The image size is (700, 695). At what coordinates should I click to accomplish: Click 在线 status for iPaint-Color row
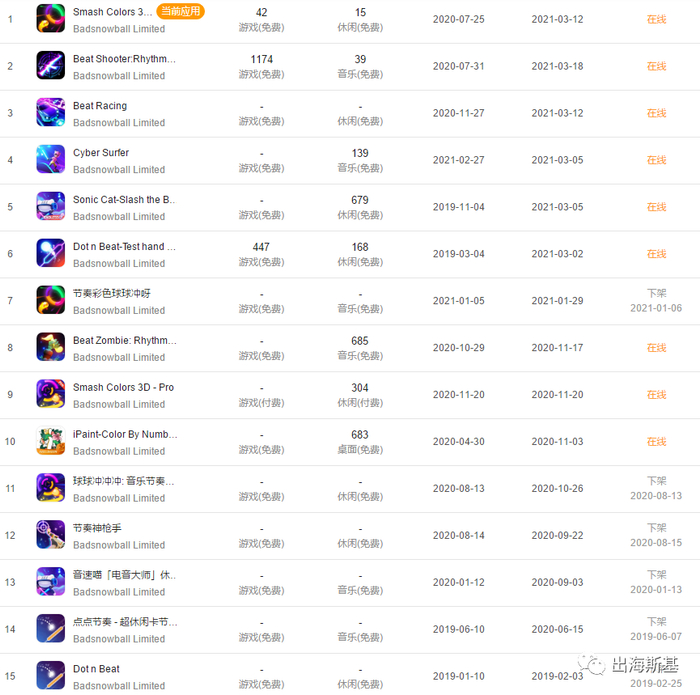[656, 441]
